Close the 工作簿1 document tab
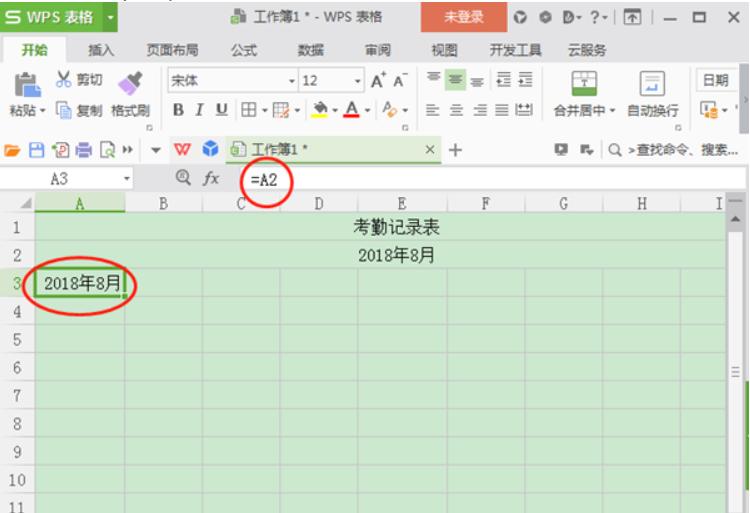Screen dimensions: 750x513 tap(430, 150)
